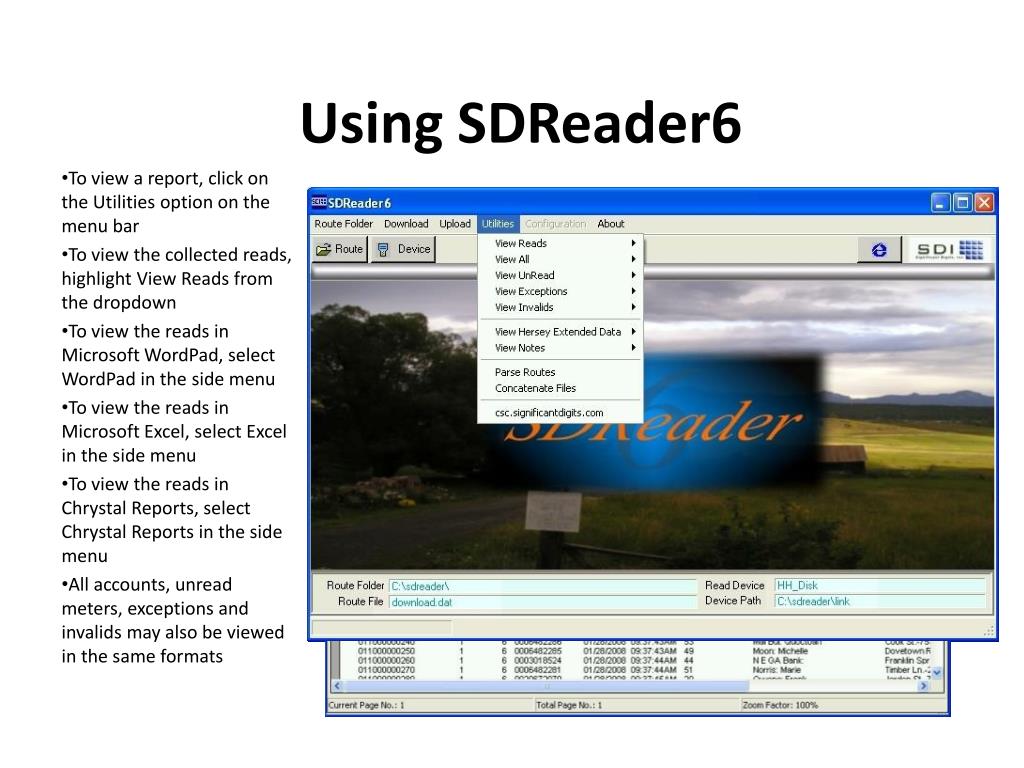Click the Device Path field
Viewport: 1024px width, 768px height.
pyautogui.click(x=880, y=601)
